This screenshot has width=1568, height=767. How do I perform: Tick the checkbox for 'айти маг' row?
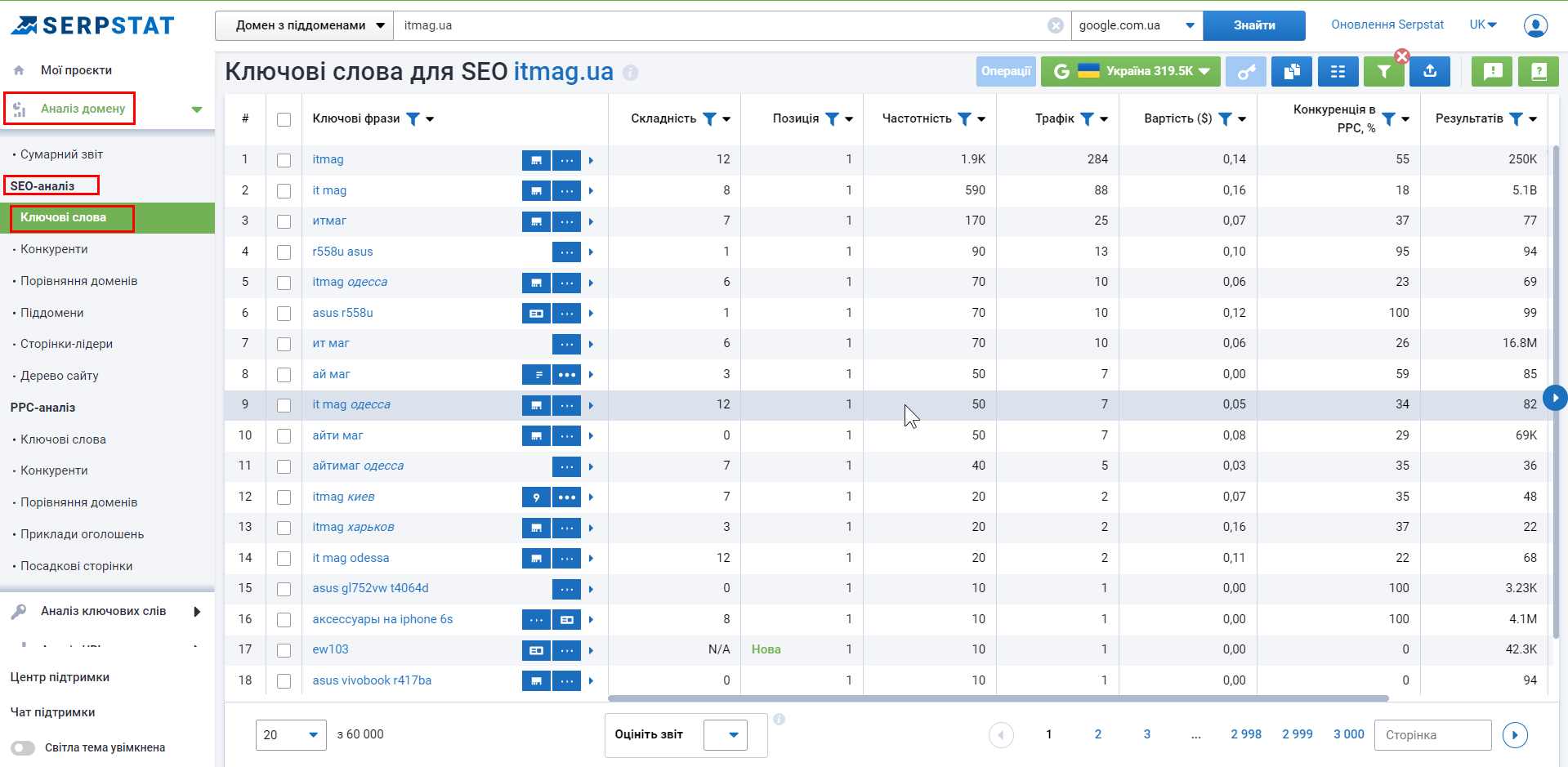[x=284, y=436]
